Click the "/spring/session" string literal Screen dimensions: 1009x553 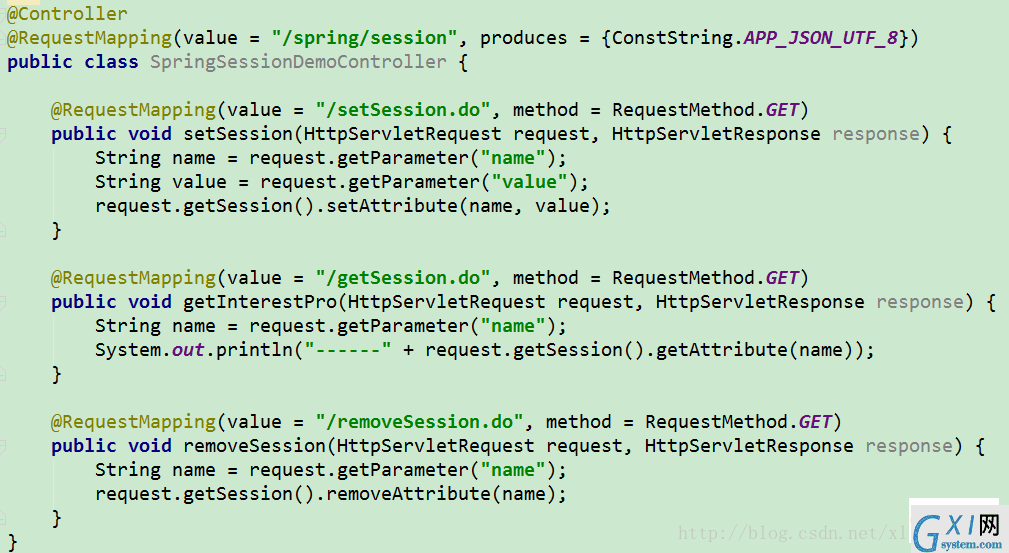point(365,38)
